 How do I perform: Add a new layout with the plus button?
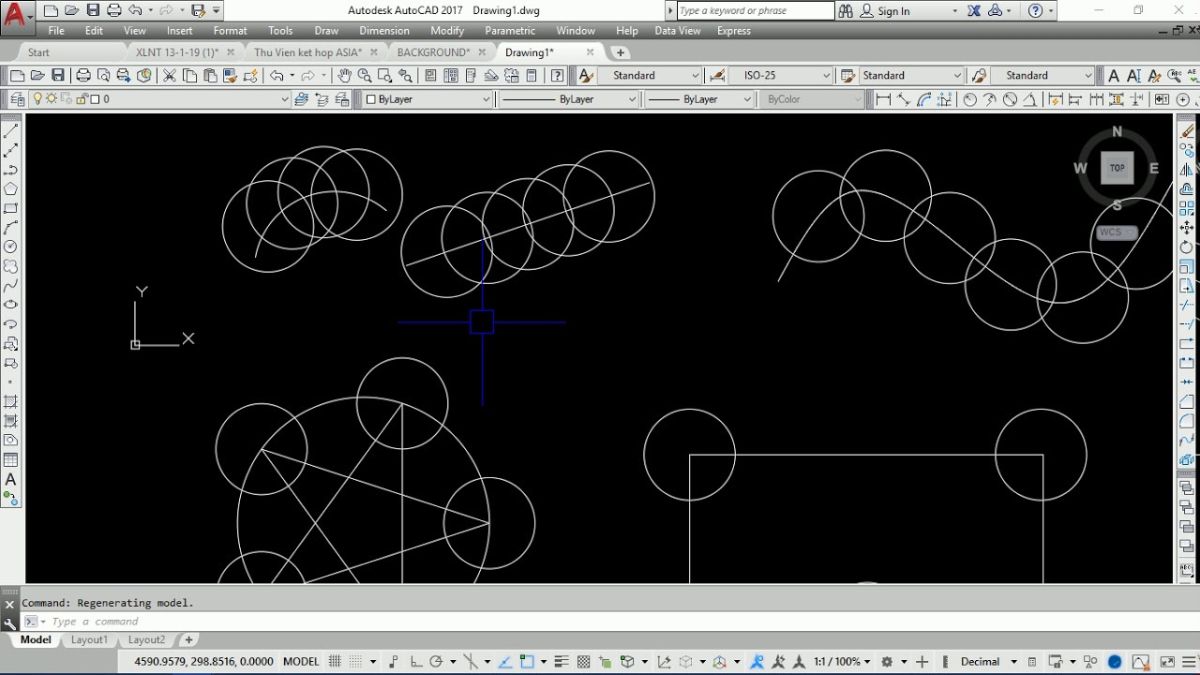pos(188,640)
